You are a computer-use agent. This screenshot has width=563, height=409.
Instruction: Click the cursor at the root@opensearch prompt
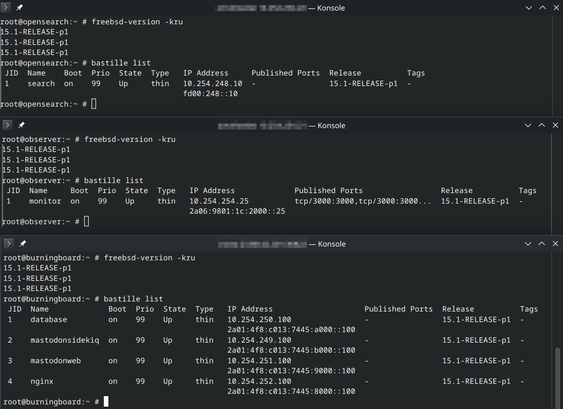pyautogui.click(x=94, y=104)
